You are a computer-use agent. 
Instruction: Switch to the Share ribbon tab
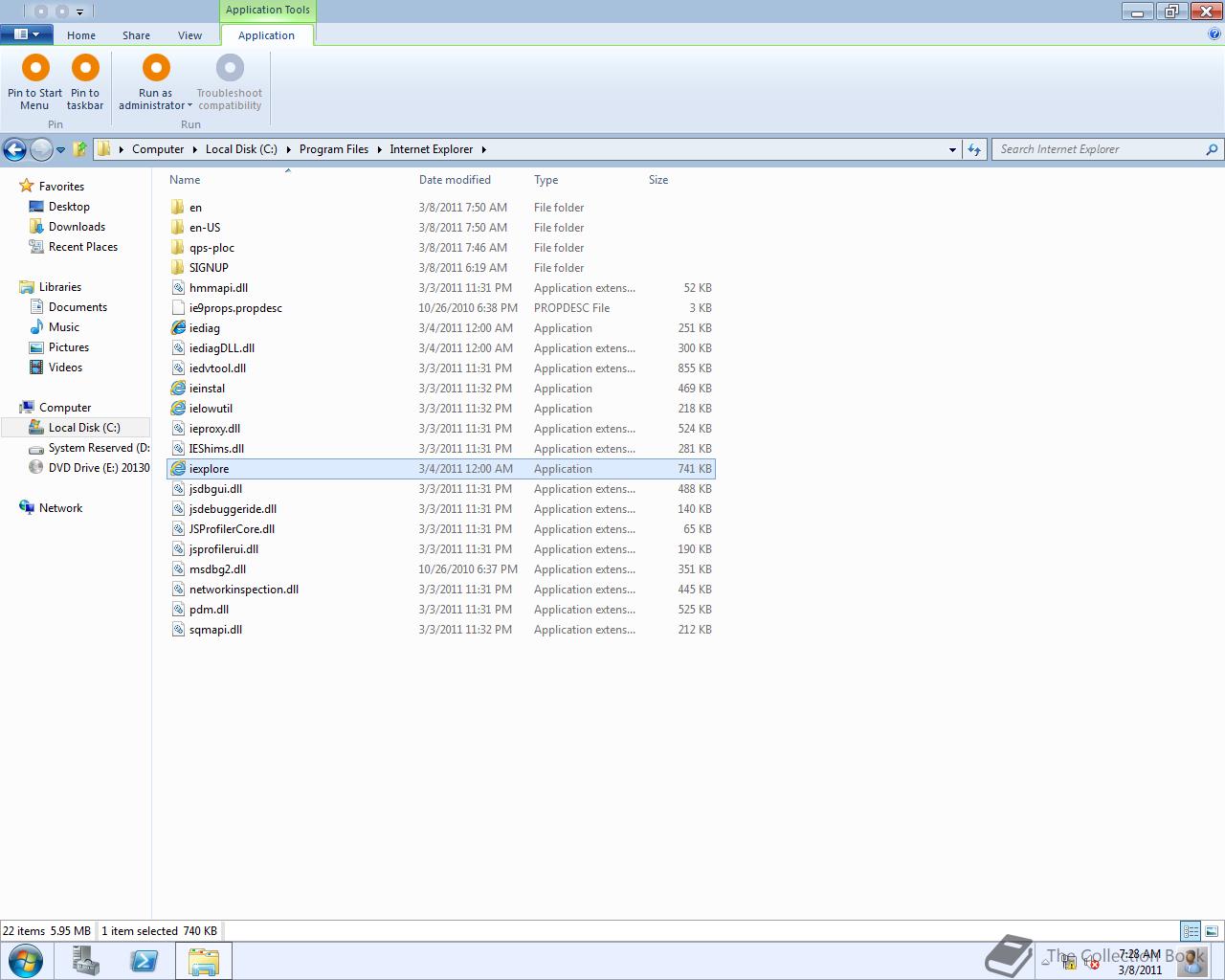tap(136, 35)
